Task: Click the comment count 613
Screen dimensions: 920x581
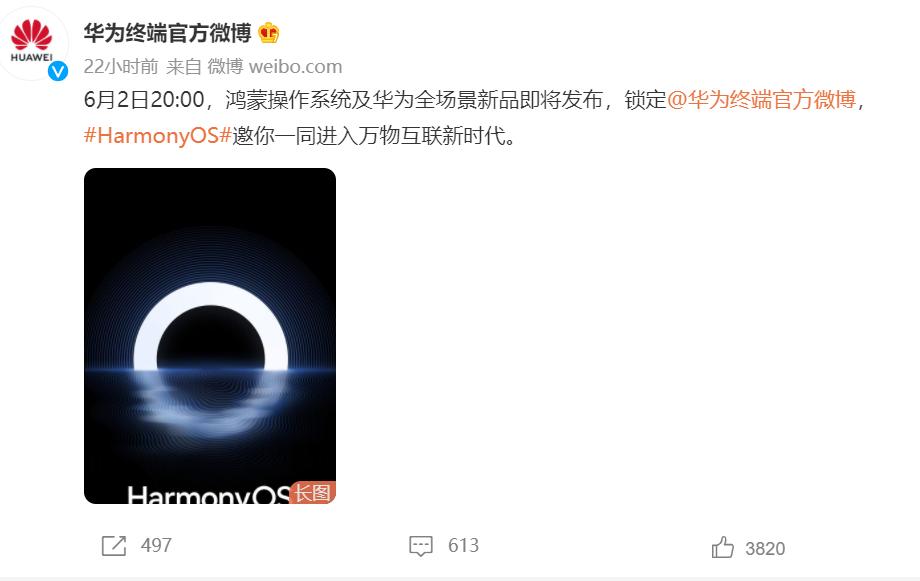Action: tap(464, 546)
